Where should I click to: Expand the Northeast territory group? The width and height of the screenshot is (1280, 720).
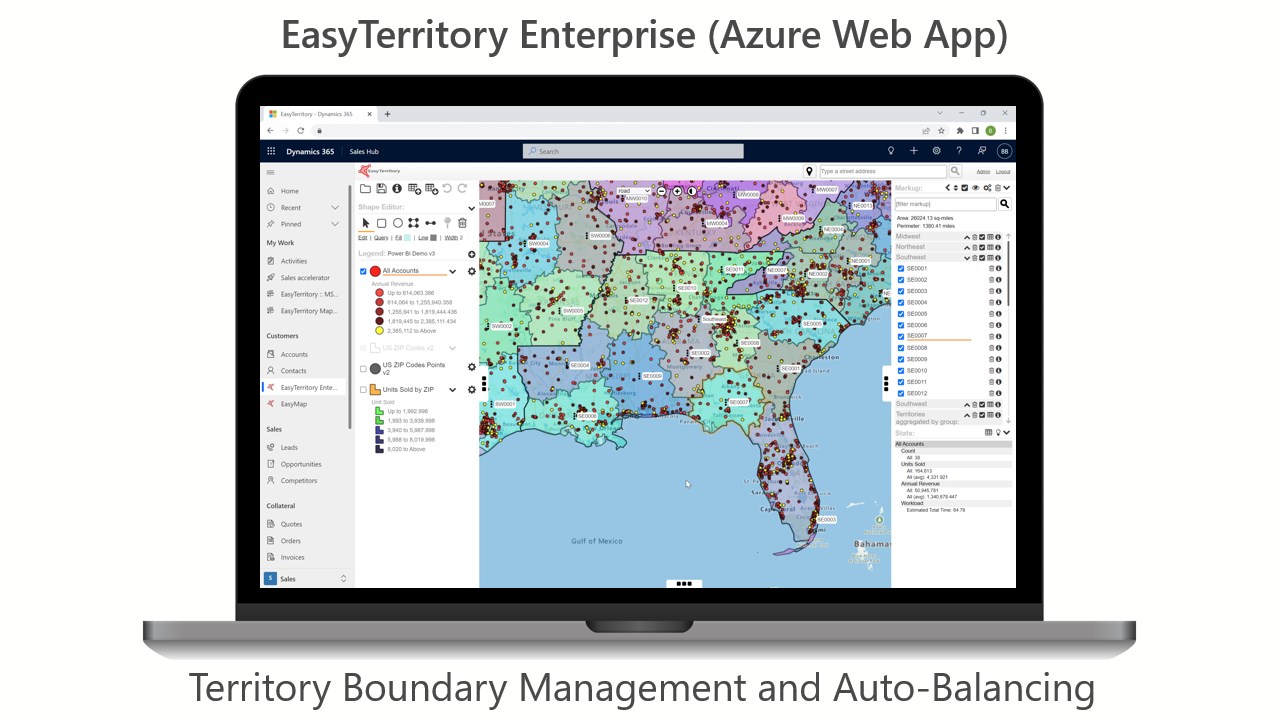(x=967, y=247)
